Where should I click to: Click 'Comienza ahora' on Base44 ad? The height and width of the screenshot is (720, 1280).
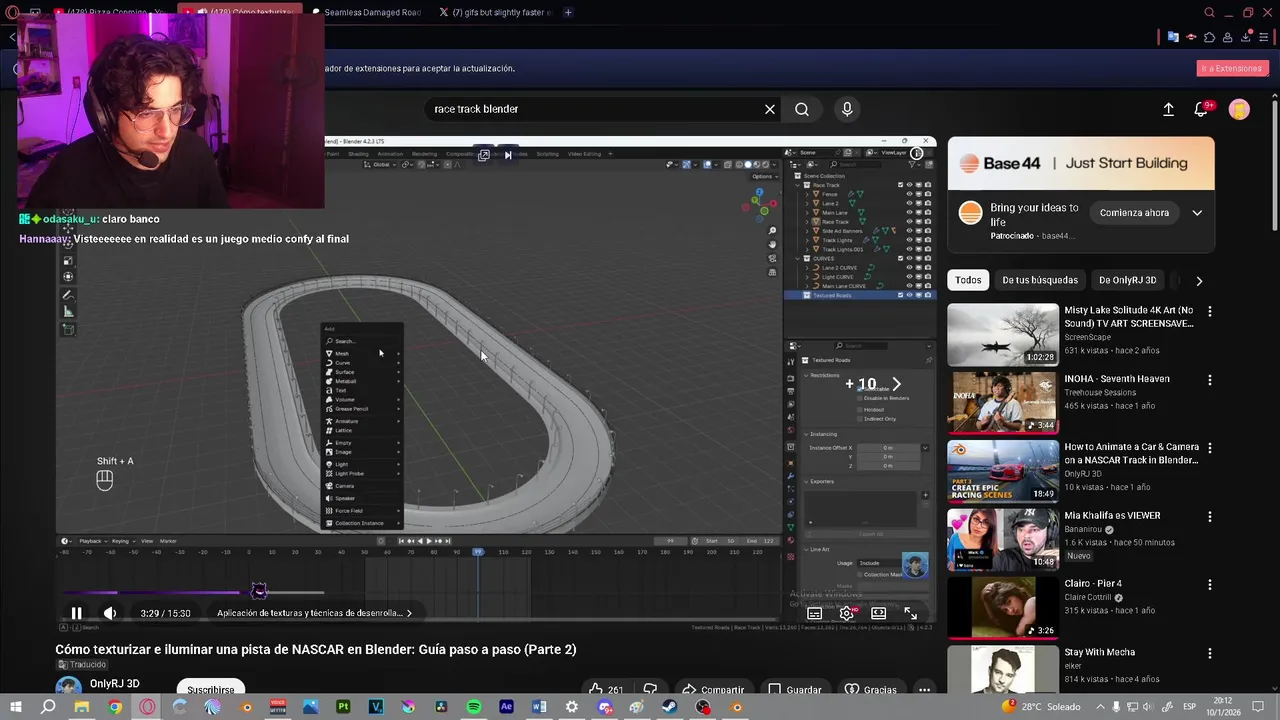1134,213
